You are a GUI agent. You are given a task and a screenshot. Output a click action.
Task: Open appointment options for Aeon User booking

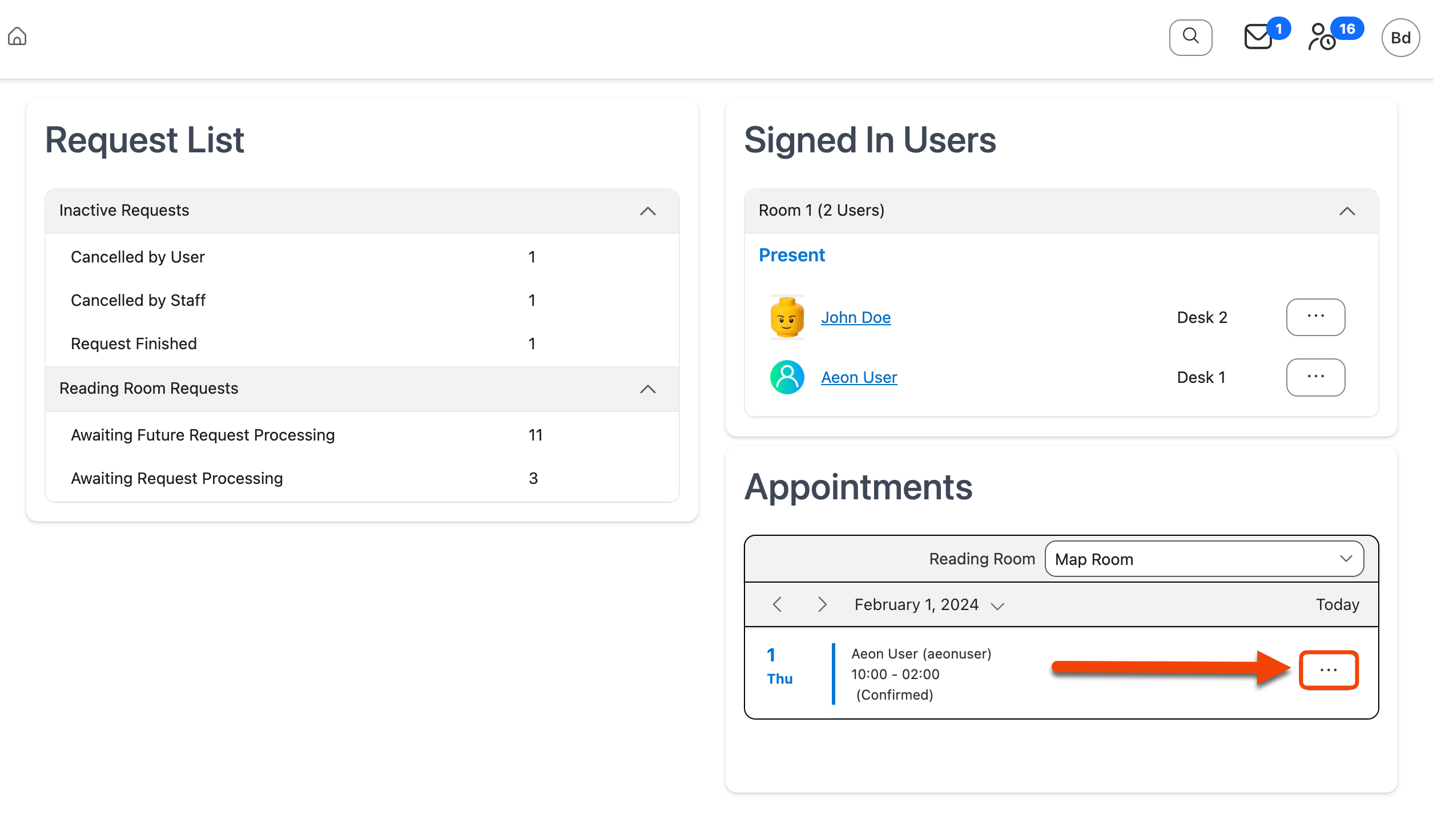pos(1329,670)
